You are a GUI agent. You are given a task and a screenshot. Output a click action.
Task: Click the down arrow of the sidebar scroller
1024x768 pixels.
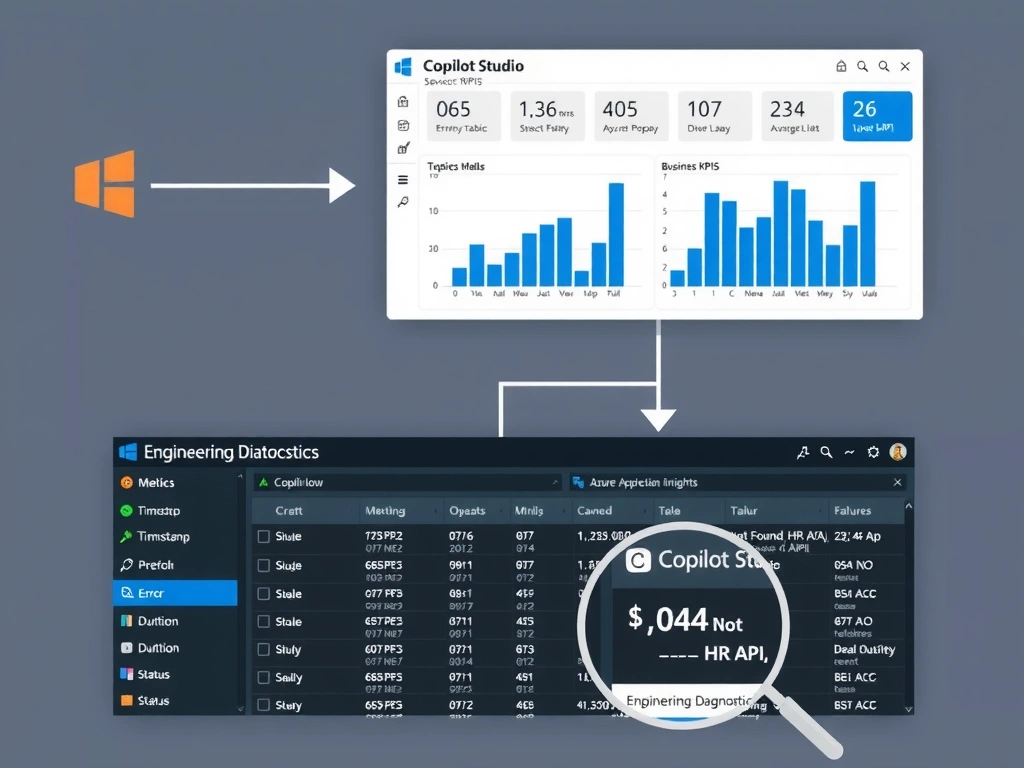click(240, 709)
